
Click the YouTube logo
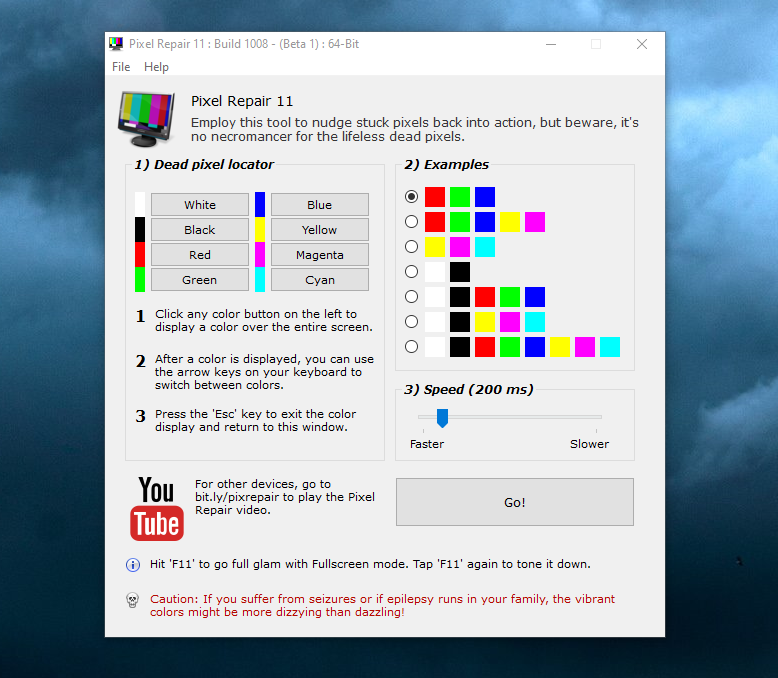tap(157, 508)
